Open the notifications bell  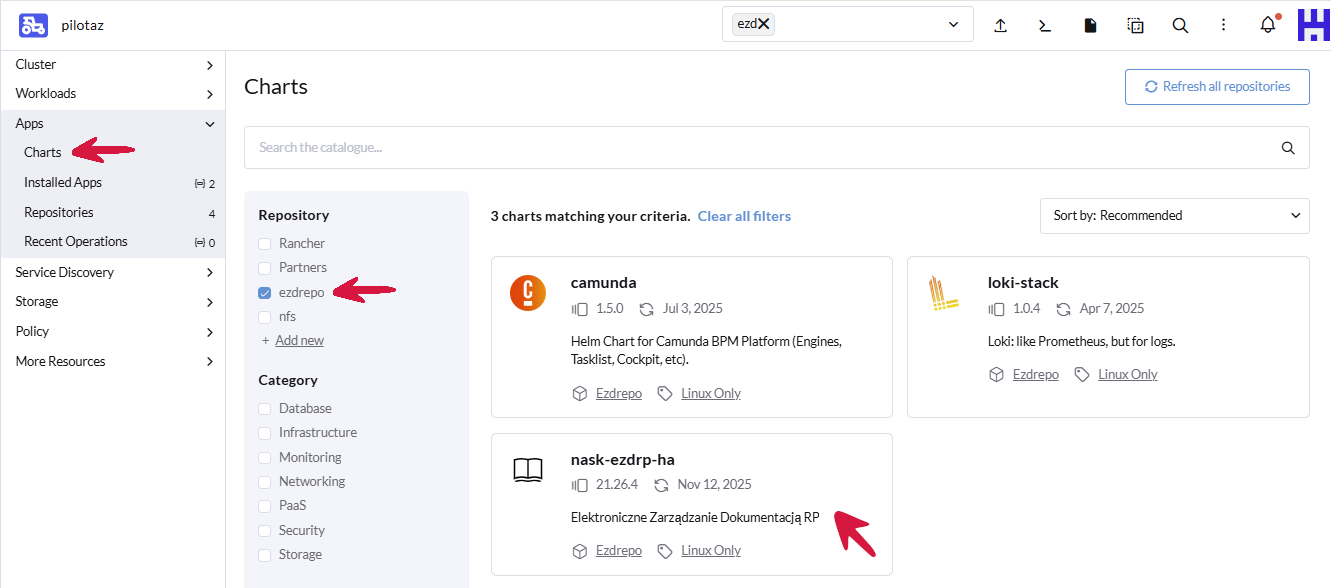1268,26
